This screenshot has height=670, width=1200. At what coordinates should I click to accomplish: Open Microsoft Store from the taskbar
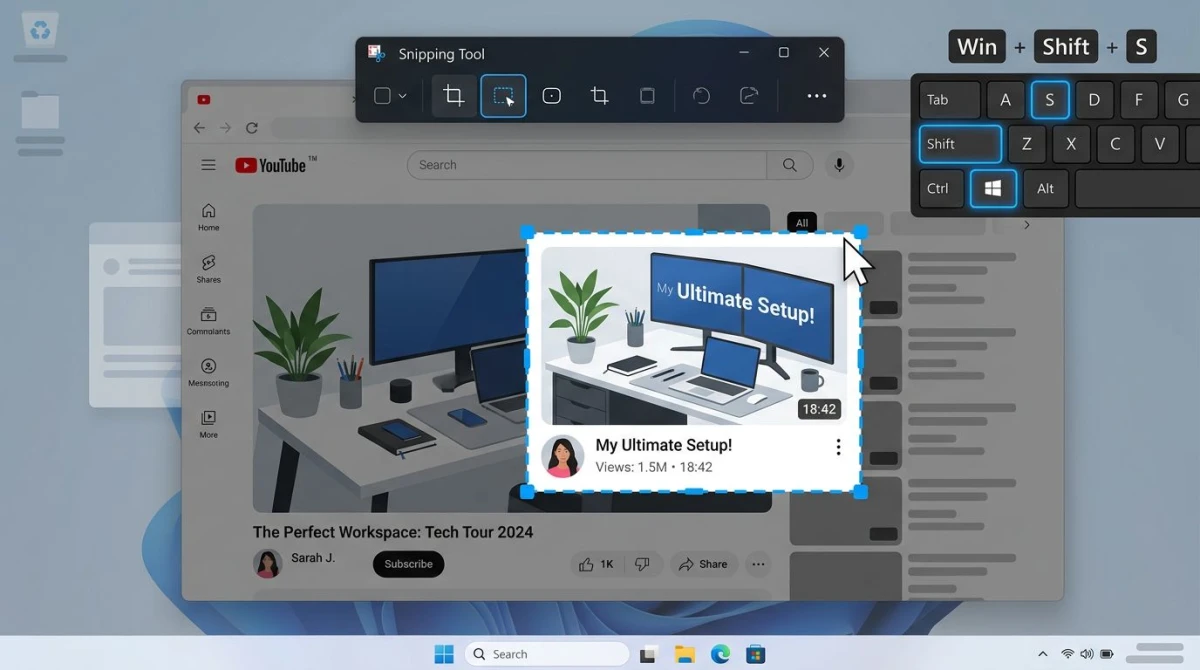coord(756,654)
